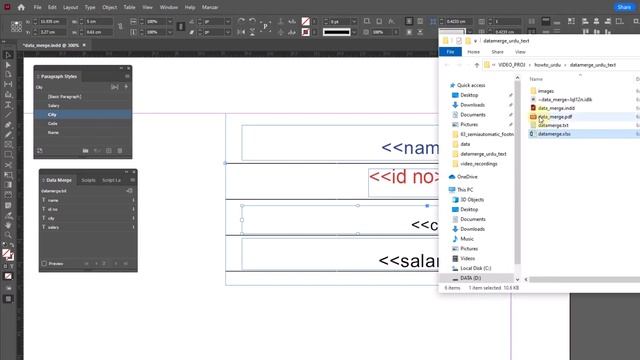Click create merged document icon in Data Merge
This screenshot has width=640, height=360.
click(x=129, y=191)
